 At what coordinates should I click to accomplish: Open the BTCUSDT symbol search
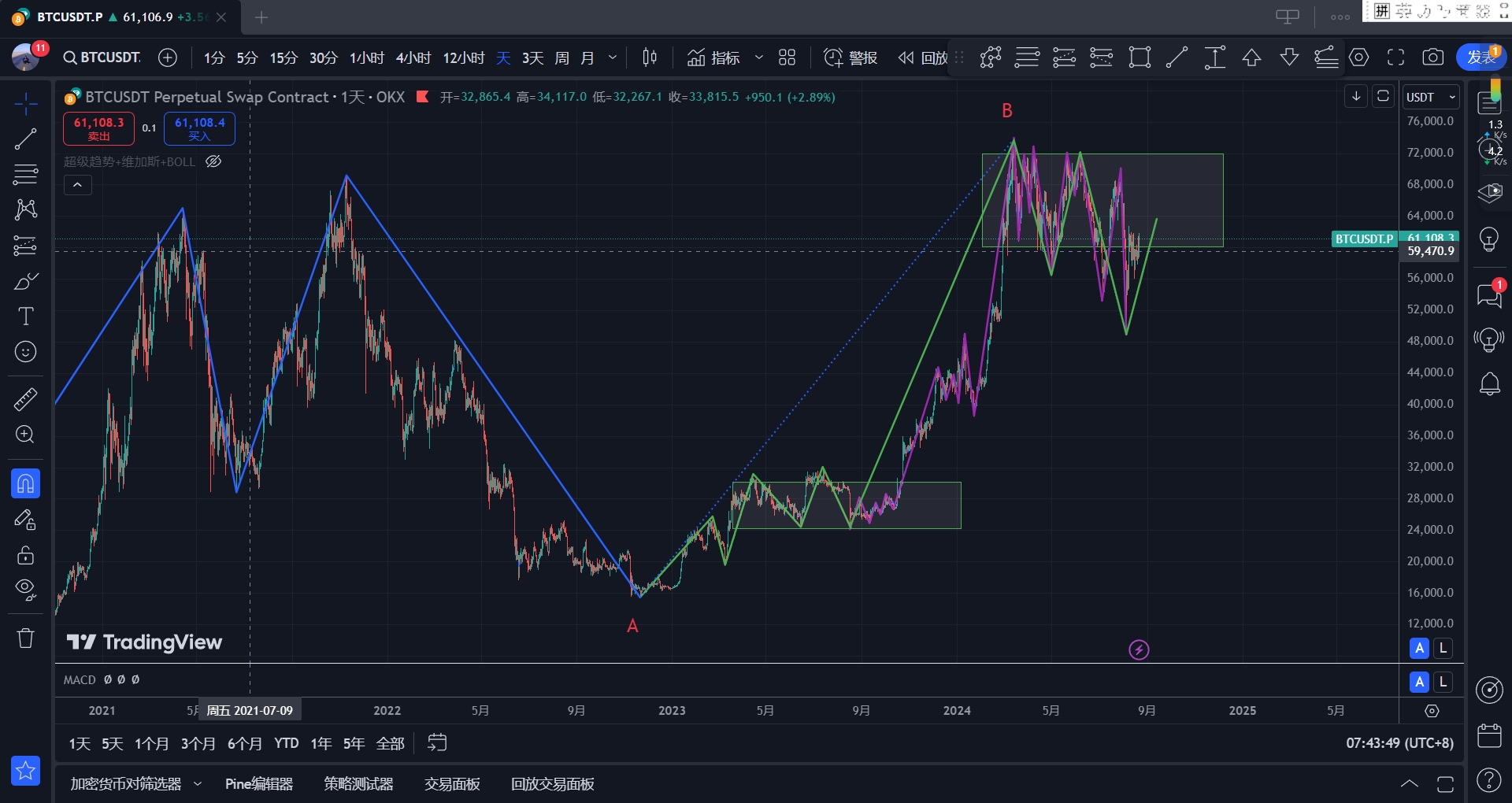tap(102, 57)
